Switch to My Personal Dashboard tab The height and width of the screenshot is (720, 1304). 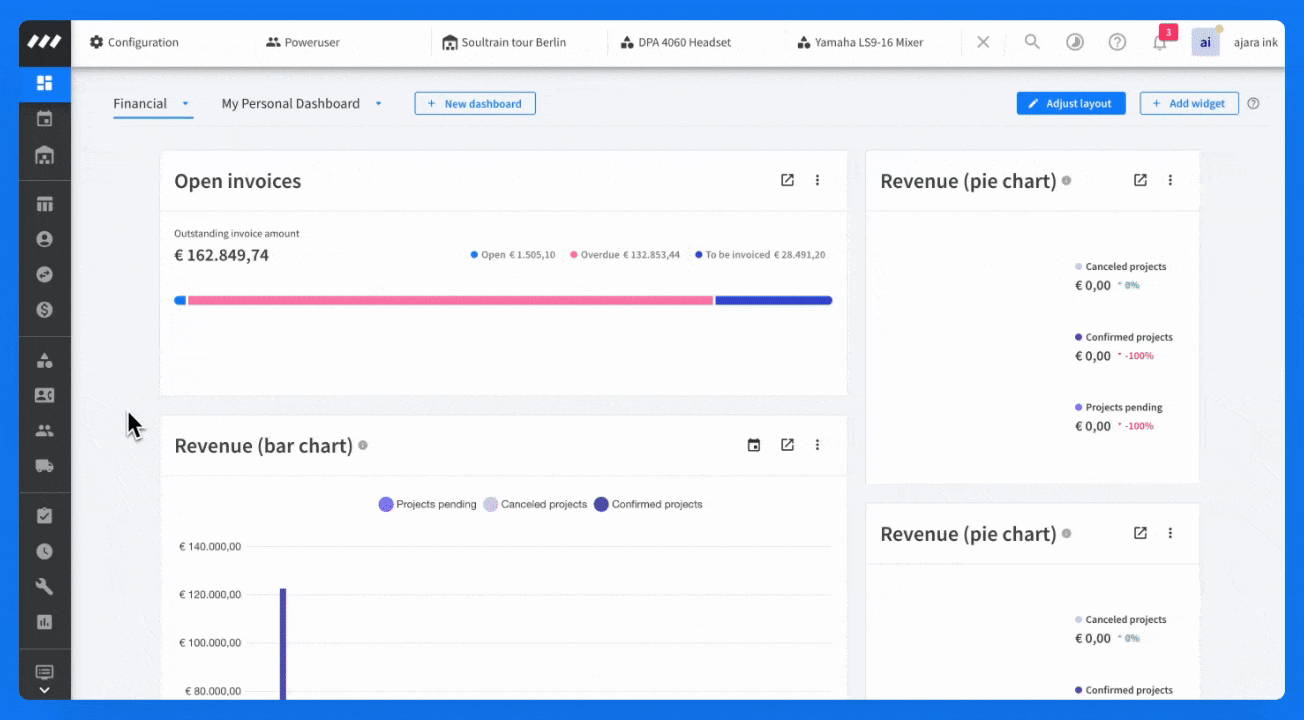tap(290, 103)
